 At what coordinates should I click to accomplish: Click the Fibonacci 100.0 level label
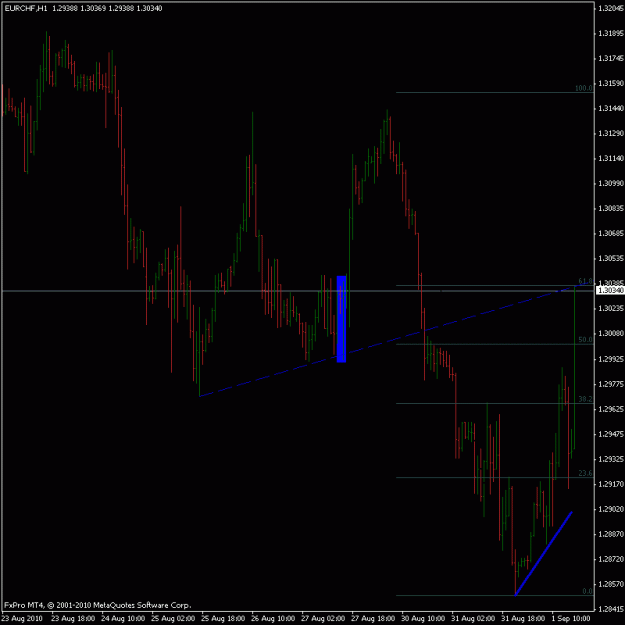(584, 88)
